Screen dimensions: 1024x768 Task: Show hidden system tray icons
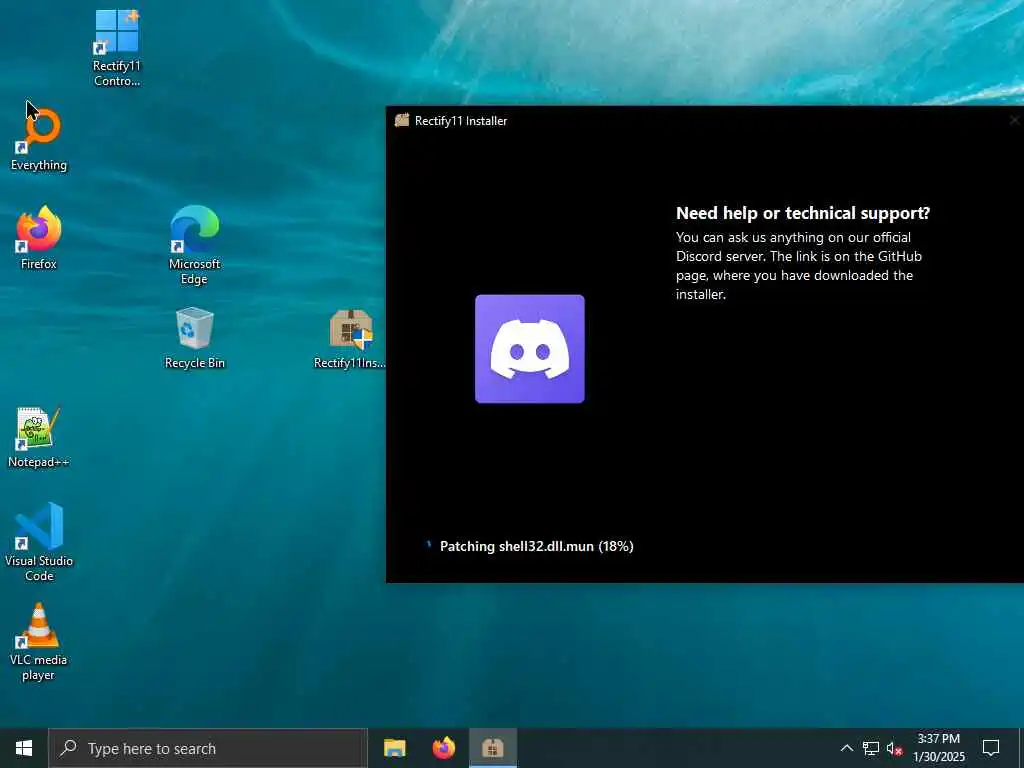tap(846, 748)
